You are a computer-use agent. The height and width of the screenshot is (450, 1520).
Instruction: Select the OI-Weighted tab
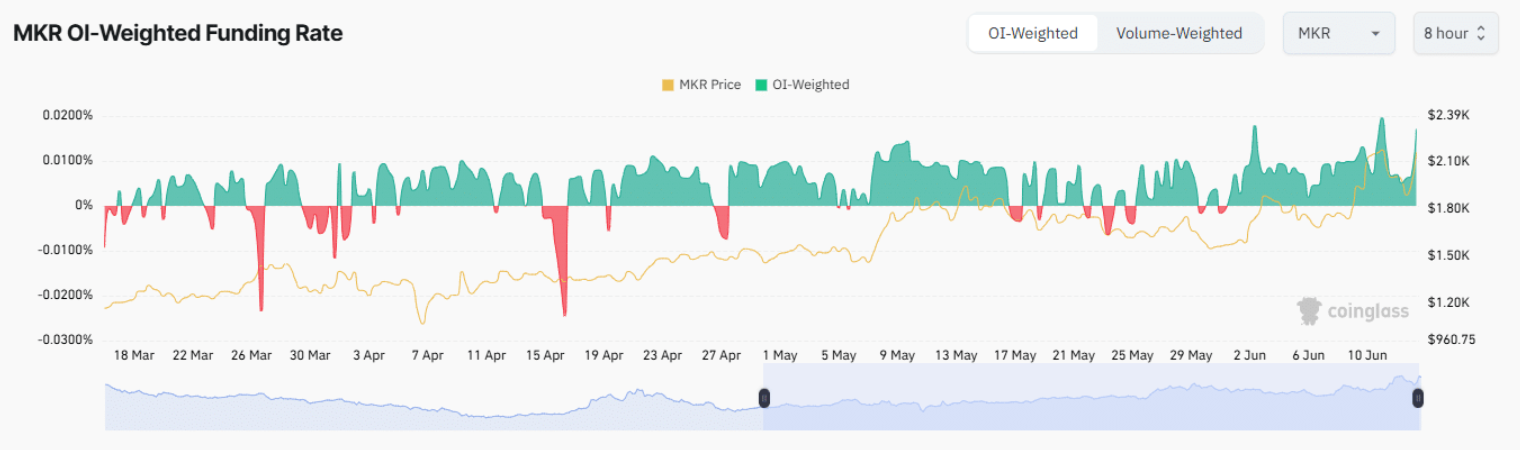(x=1033, y=33)
